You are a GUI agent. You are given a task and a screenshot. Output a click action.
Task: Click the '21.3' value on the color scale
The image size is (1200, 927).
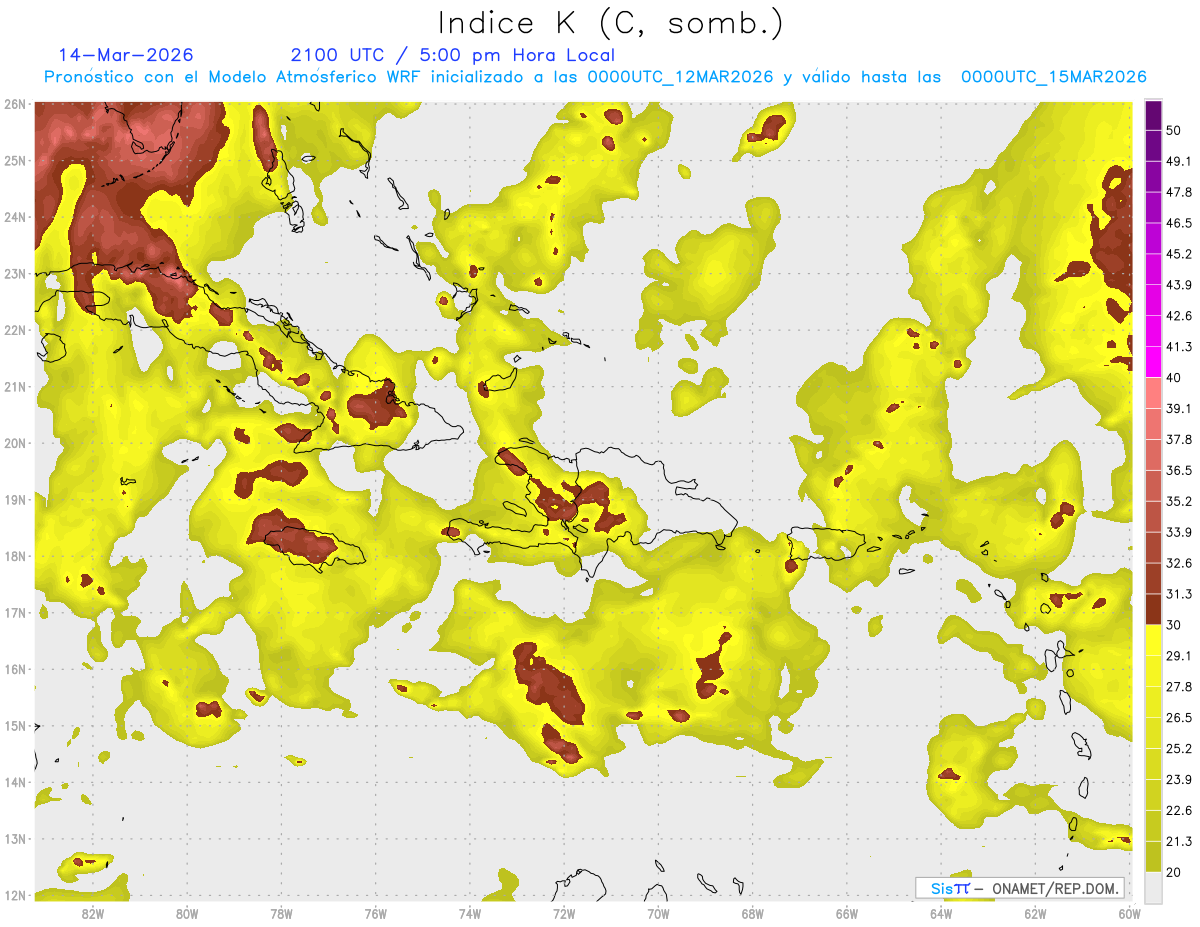pos(1179,841)
